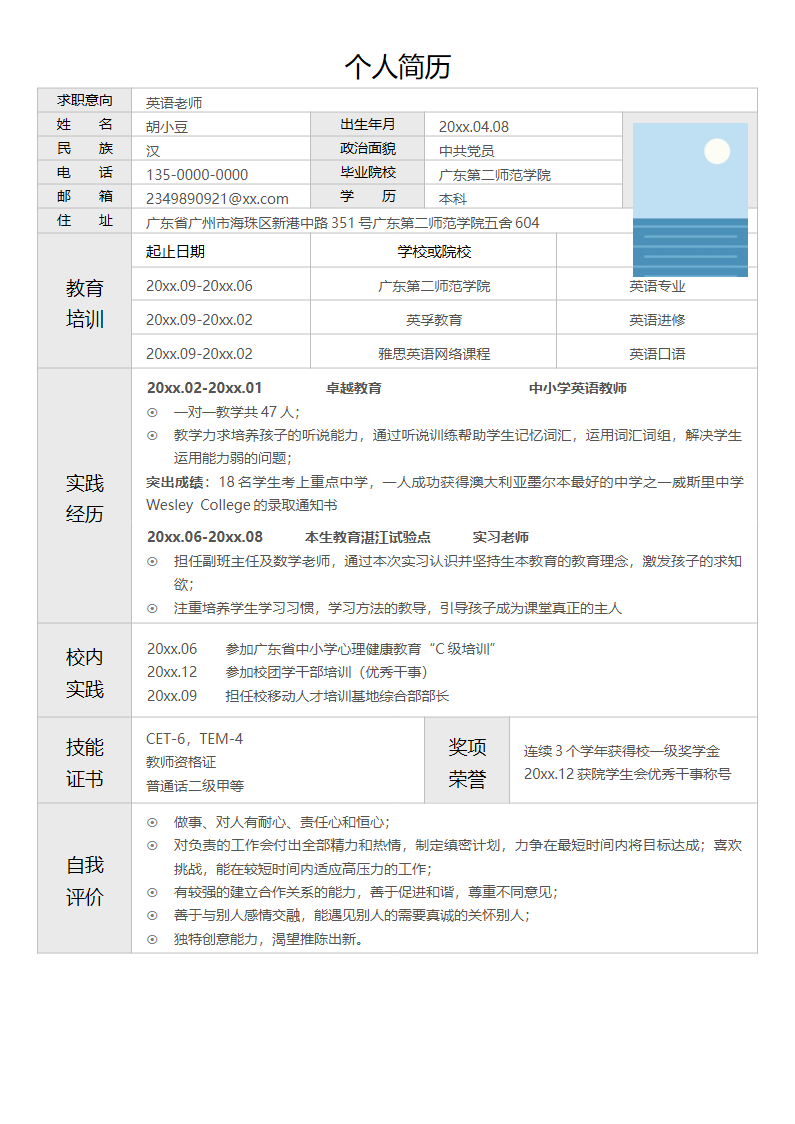
Task: Click the 毕业院校 label cell
Action: coord(368,173)
